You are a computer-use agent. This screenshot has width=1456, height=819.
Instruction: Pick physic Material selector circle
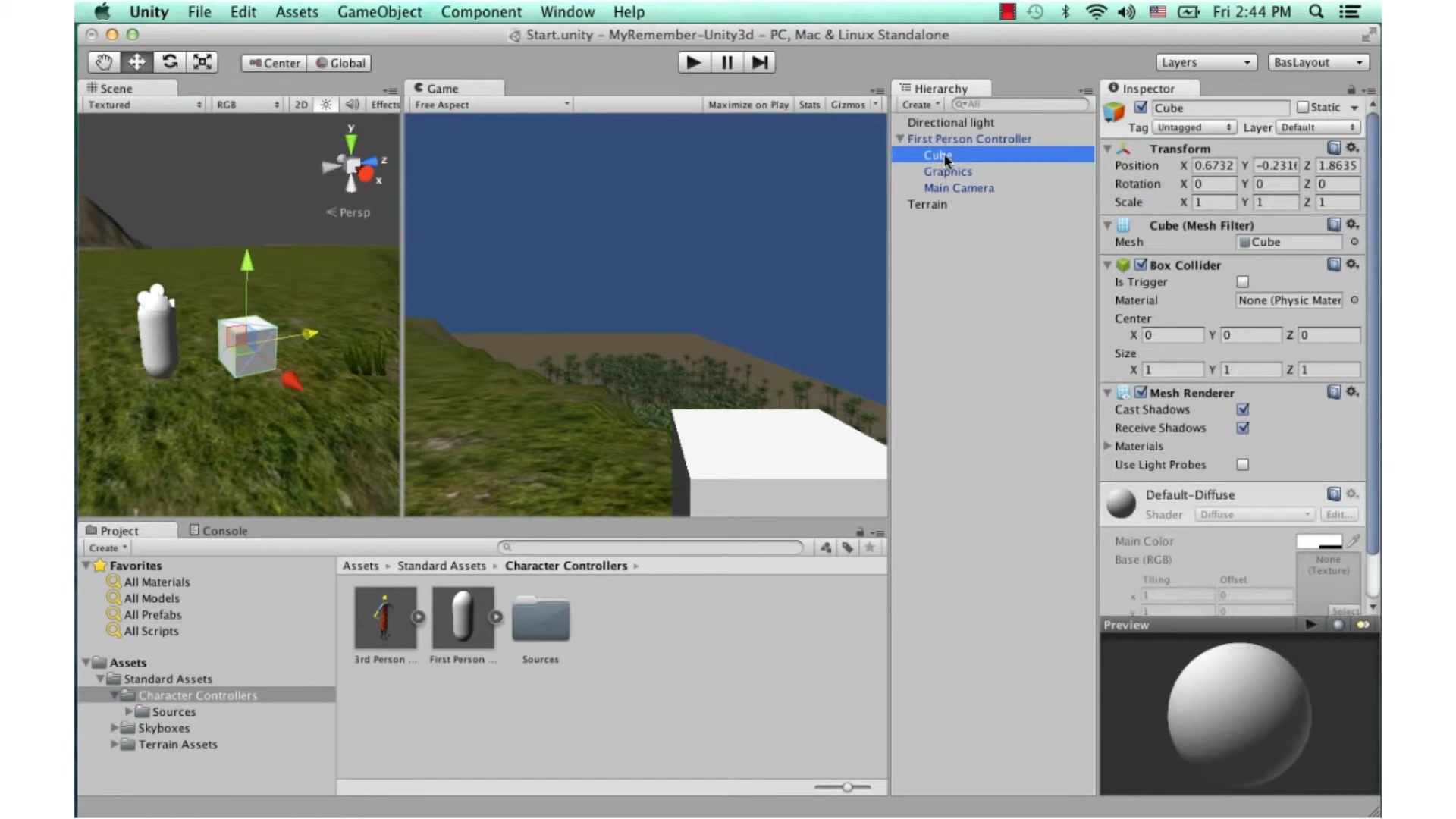[1354, 300]
